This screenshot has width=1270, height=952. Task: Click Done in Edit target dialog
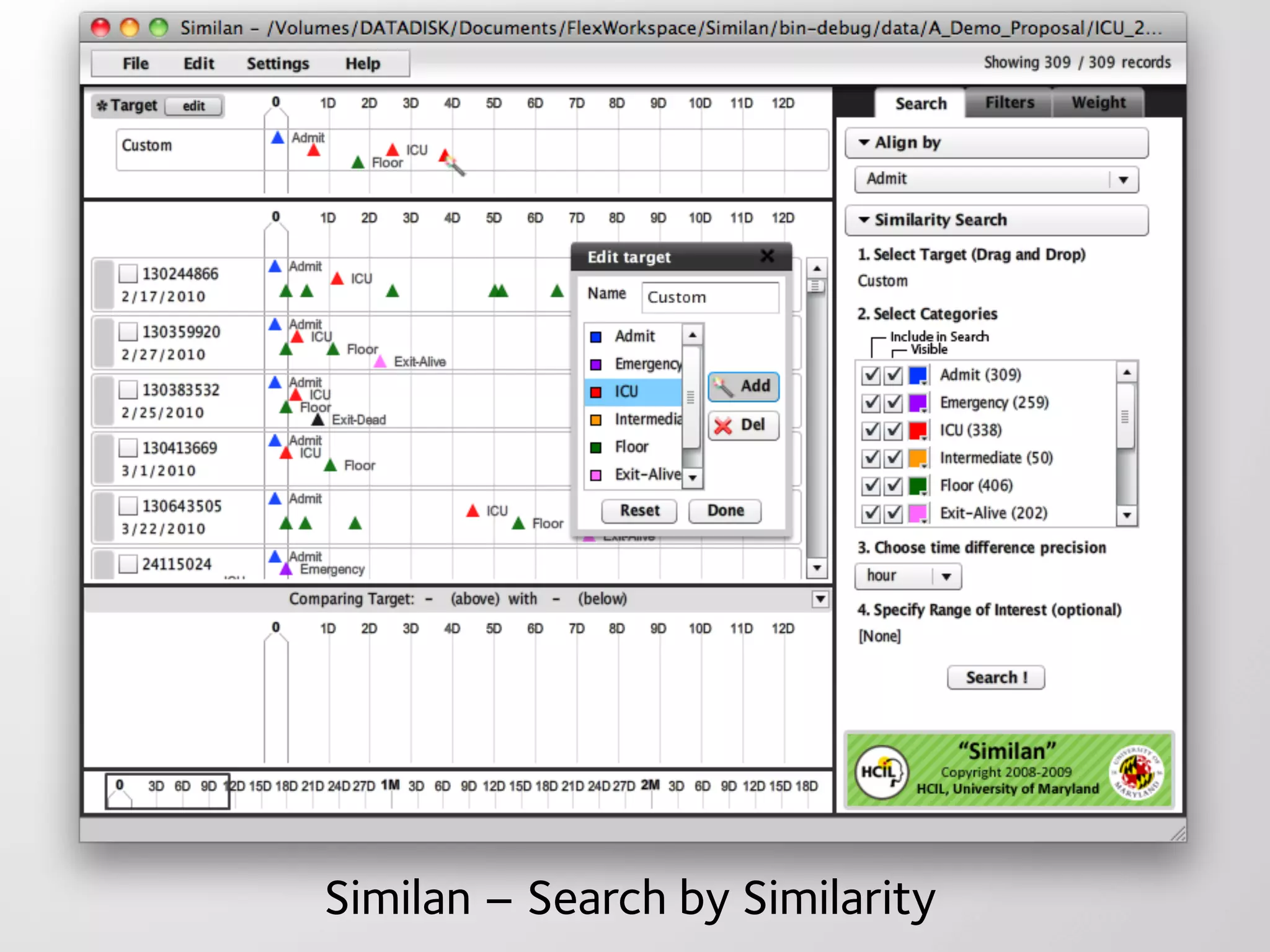pyautogui.click(x=725, y=511)
